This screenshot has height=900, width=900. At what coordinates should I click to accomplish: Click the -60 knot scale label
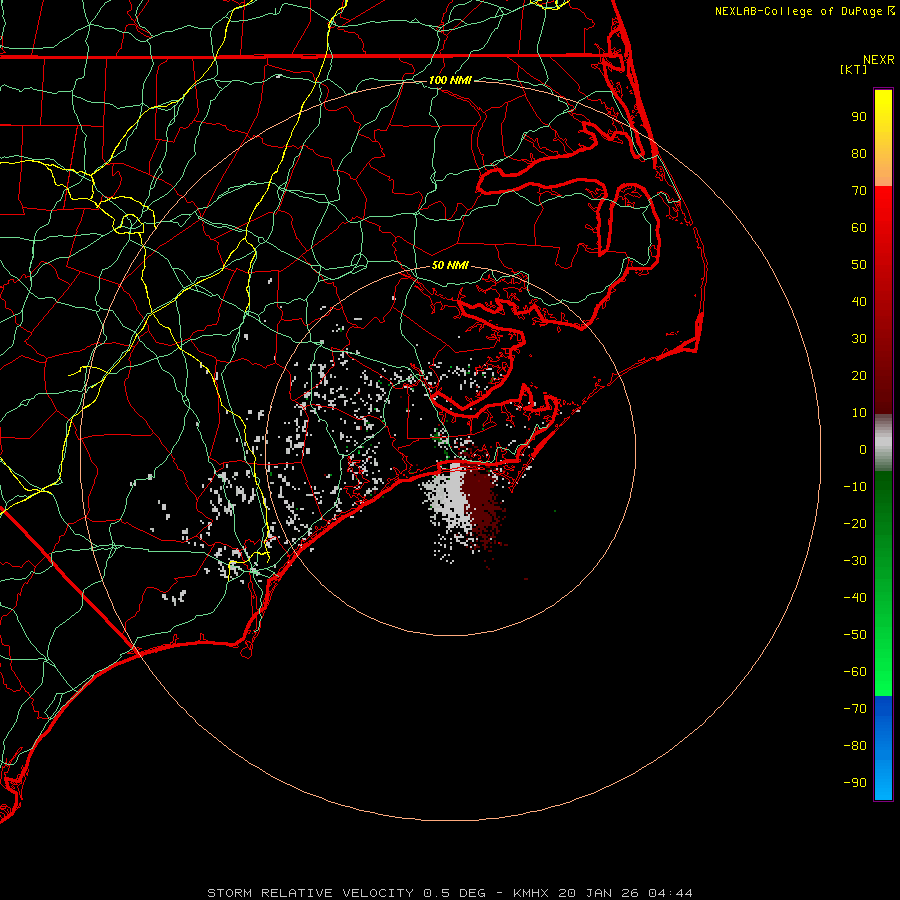coord(855,672)
